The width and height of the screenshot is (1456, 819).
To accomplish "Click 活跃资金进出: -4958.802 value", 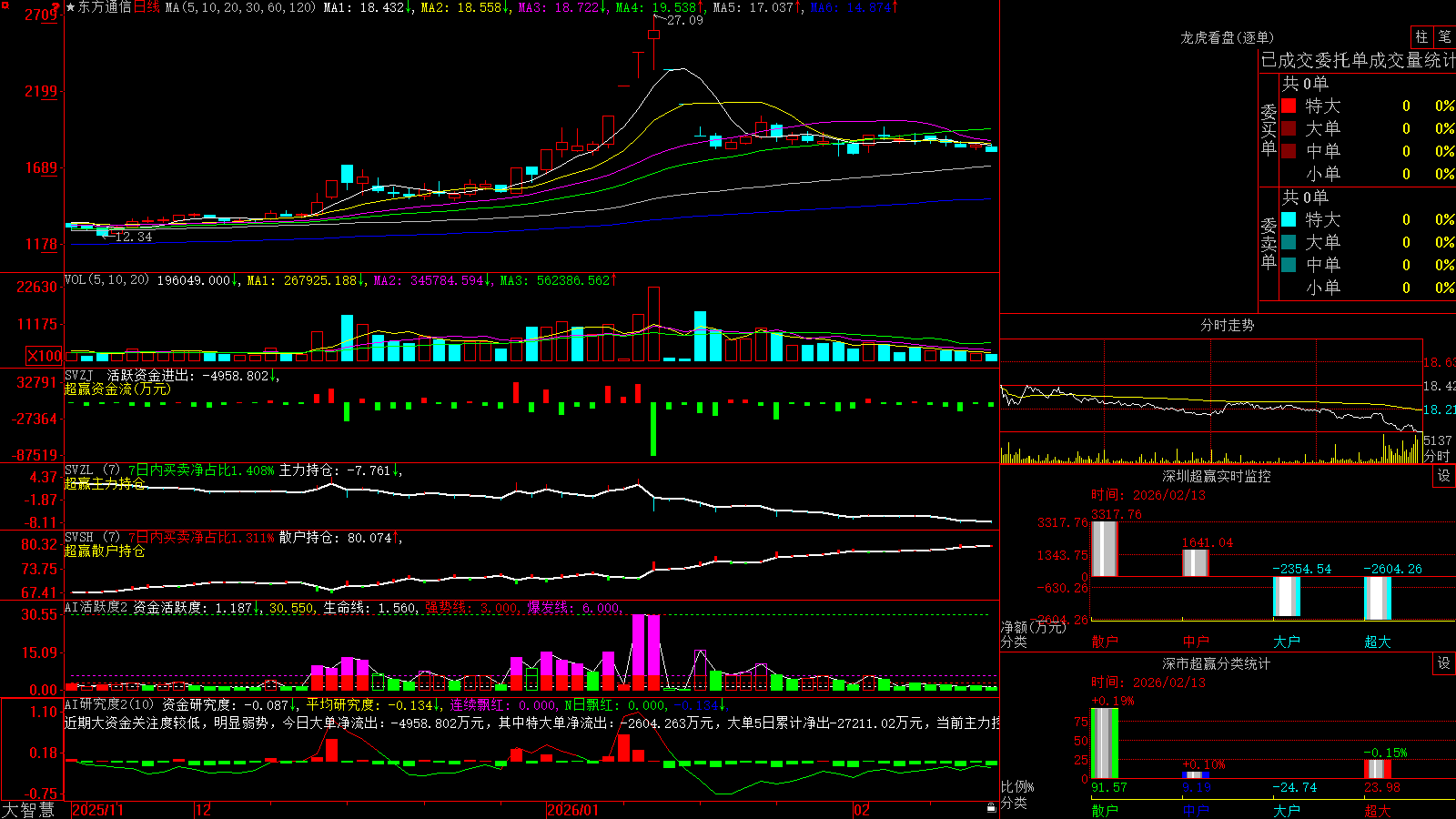I will coord(192,375).
